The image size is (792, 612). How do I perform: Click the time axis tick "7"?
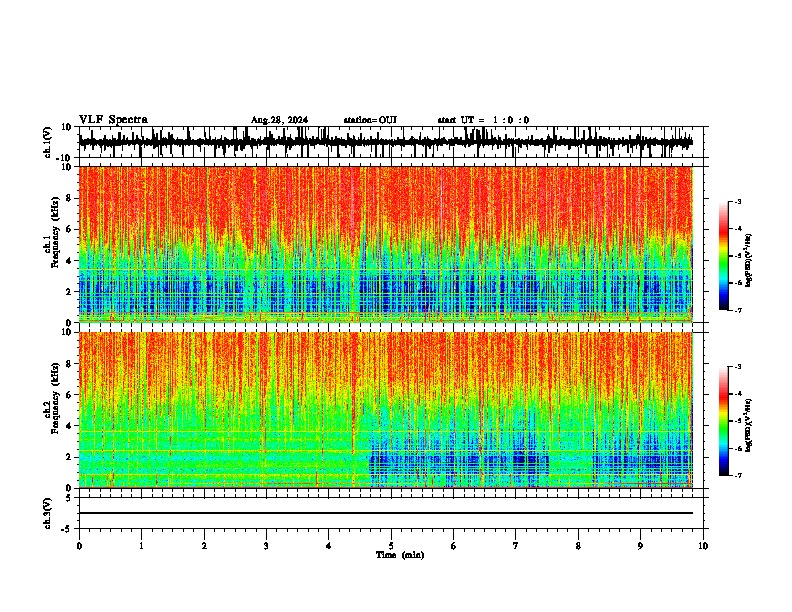(x=516, y=546)
